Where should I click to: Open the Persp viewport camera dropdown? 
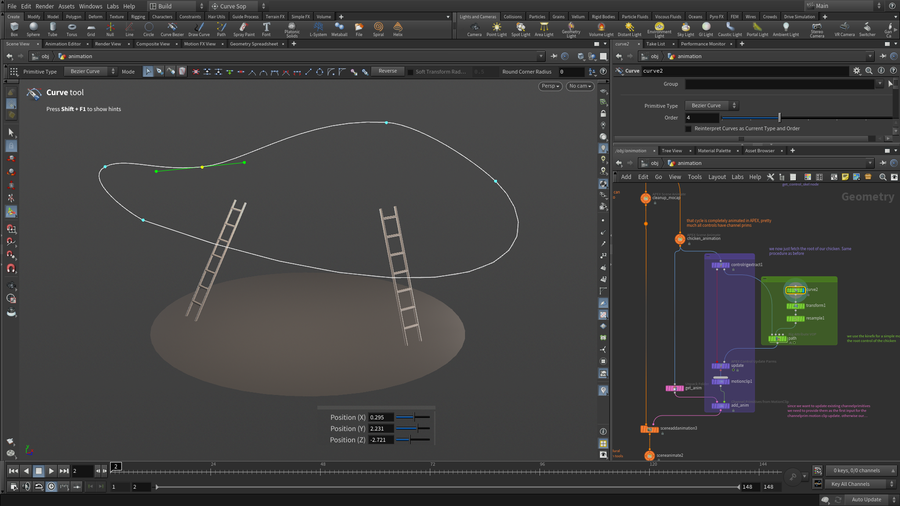click(x=550, y=86)
